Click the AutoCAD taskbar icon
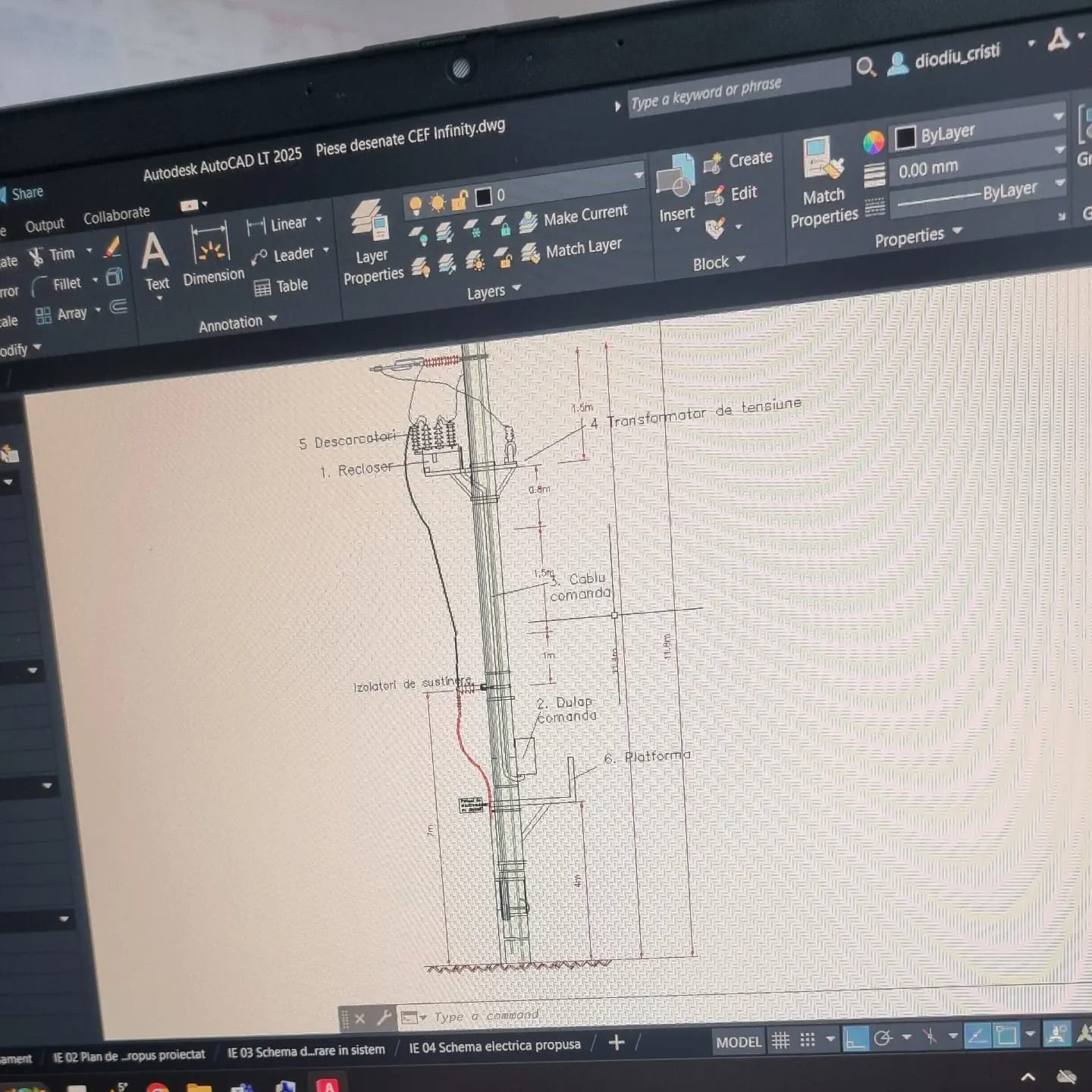Image resolution: width=1092 pixels, height=1092 pixels. coord(328,1085)
